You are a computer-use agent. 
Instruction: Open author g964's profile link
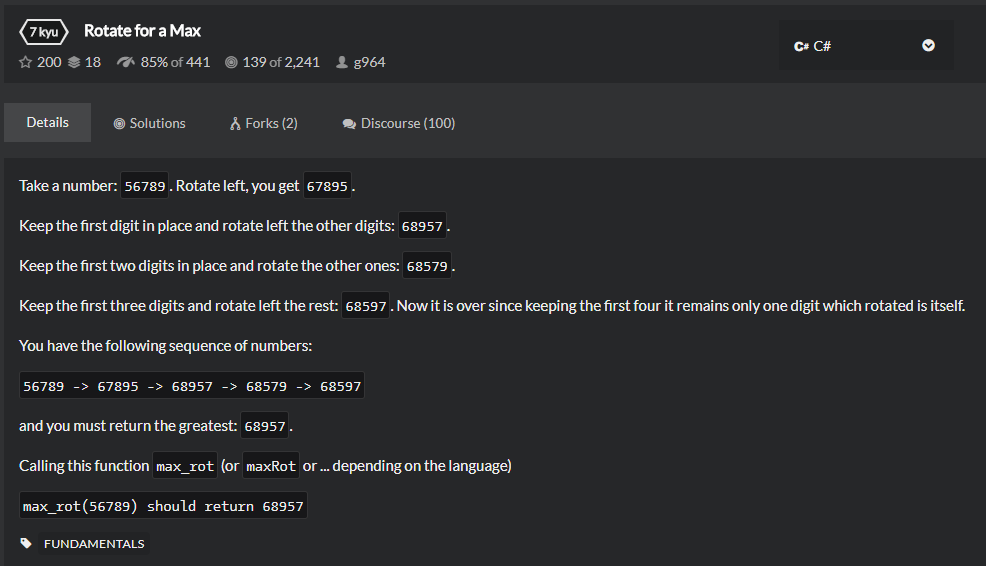[369, 62]
